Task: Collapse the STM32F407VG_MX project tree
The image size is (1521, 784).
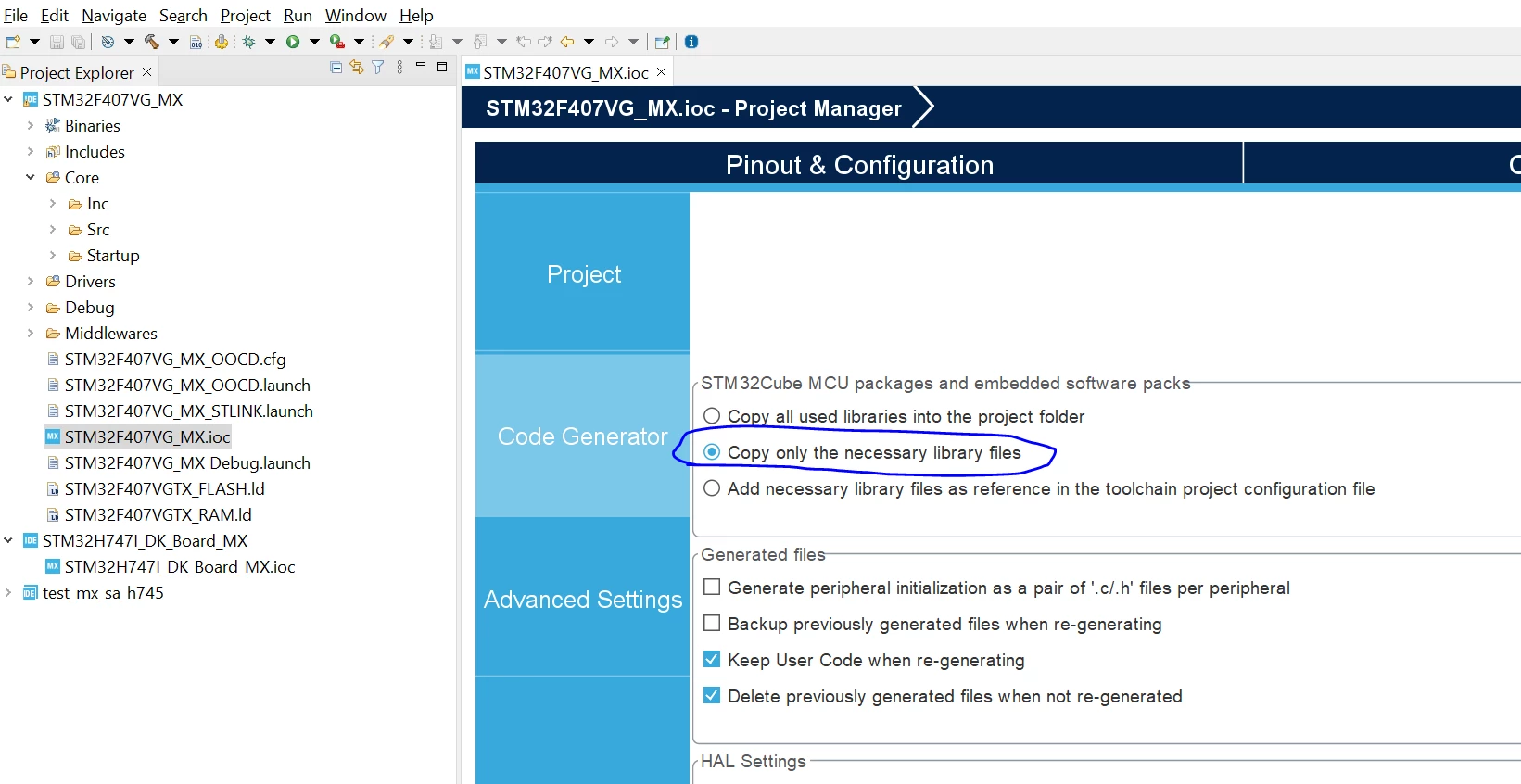Action: pyautogui.click(x=8, y=99)
